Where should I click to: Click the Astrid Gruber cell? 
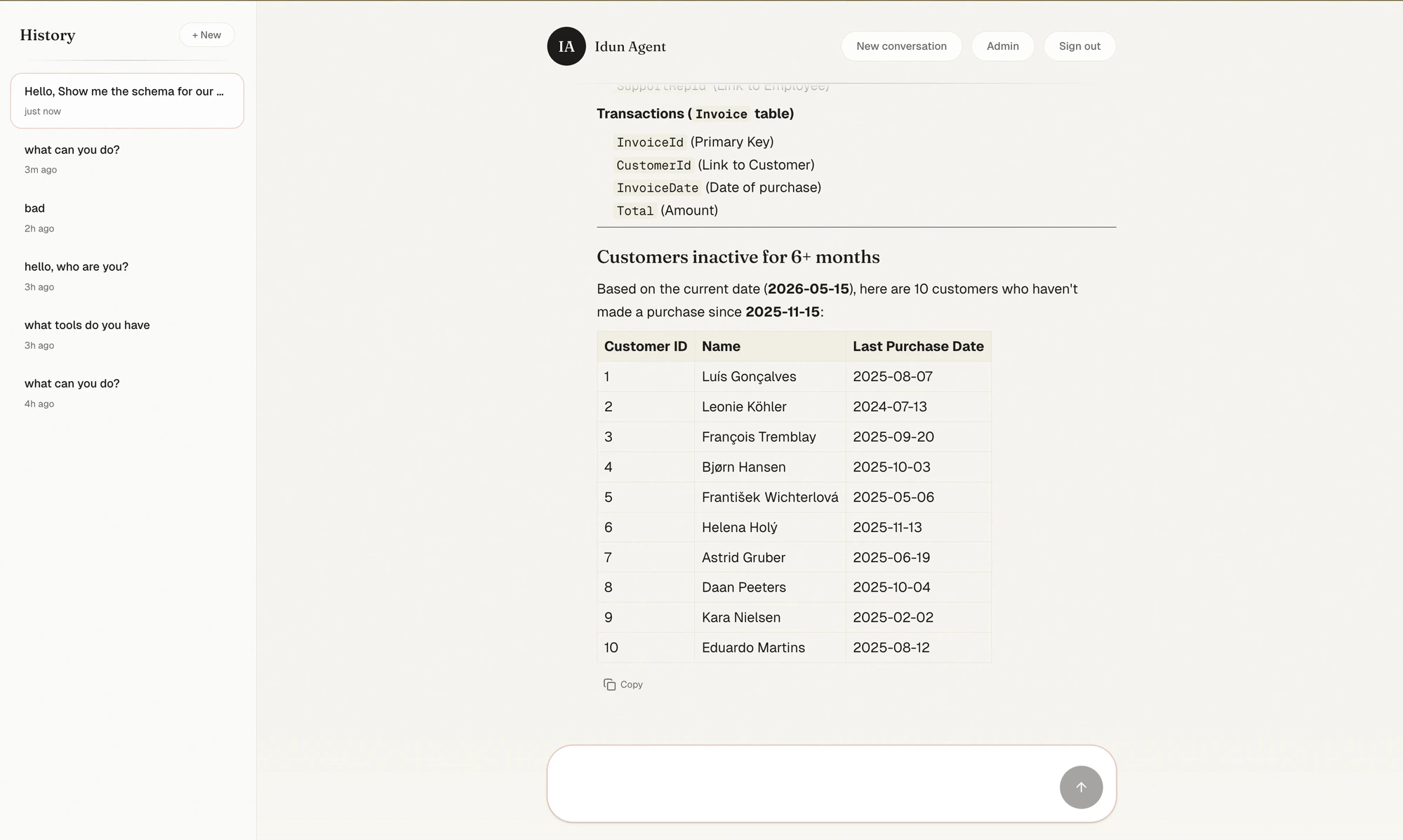tap(770, 557)
